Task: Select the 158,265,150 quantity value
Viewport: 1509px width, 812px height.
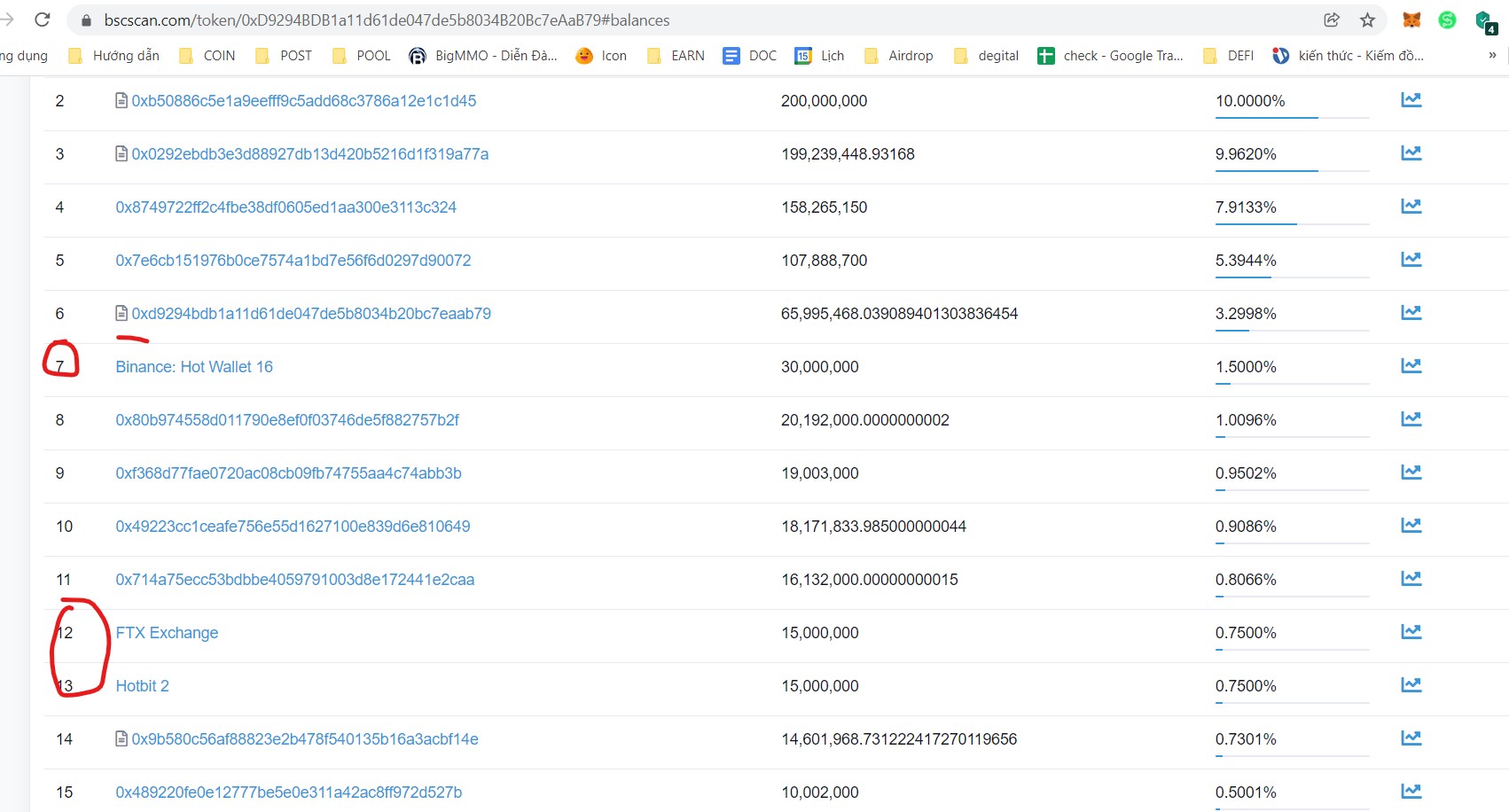Action: (x=825, y=207)
